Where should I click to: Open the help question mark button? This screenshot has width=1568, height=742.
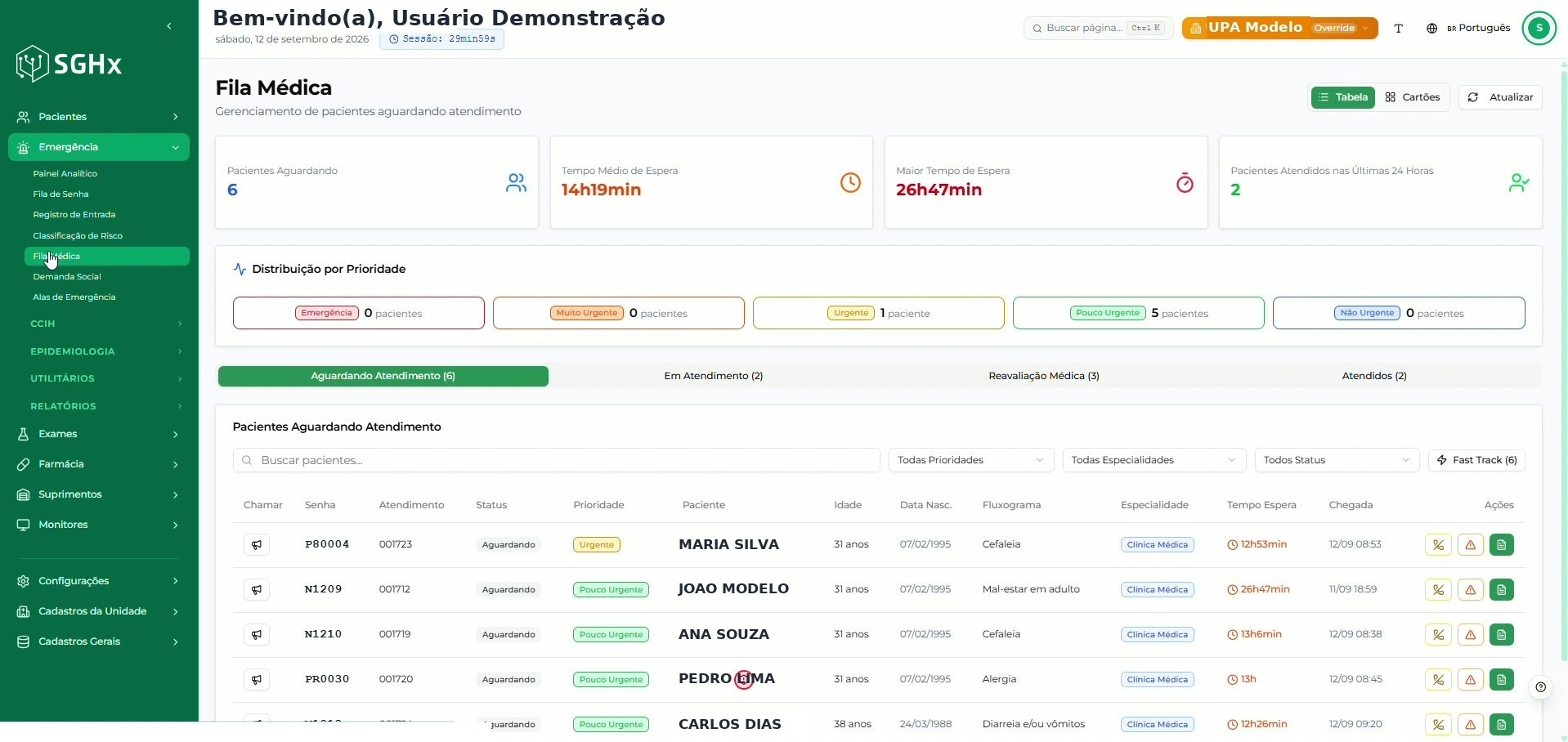1540,687
